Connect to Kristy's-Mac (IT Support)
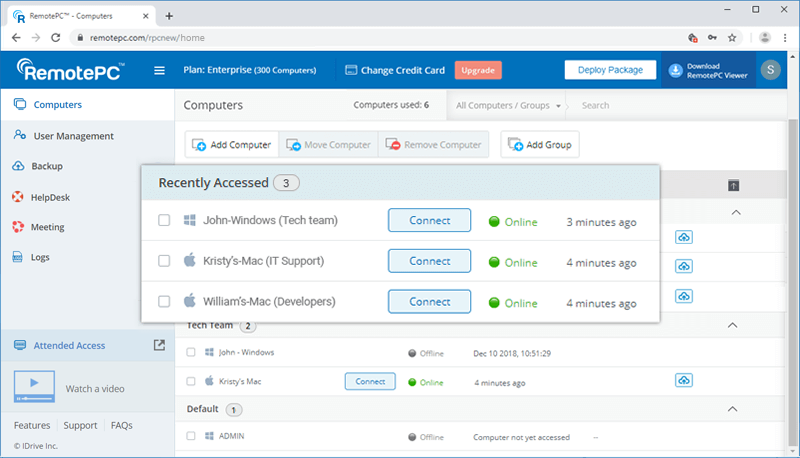The width and height of the screenshot is (800, 458). [x=430, y=261]
